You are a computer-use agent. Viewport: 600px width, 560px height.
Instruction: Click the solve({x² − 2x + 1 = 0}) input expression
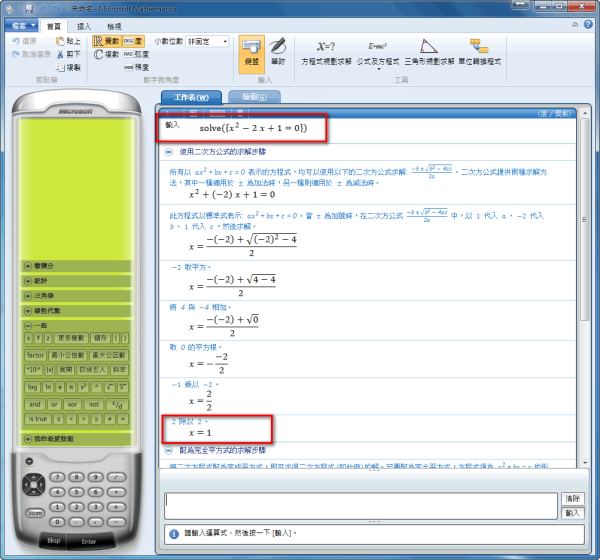pos(253,128)
